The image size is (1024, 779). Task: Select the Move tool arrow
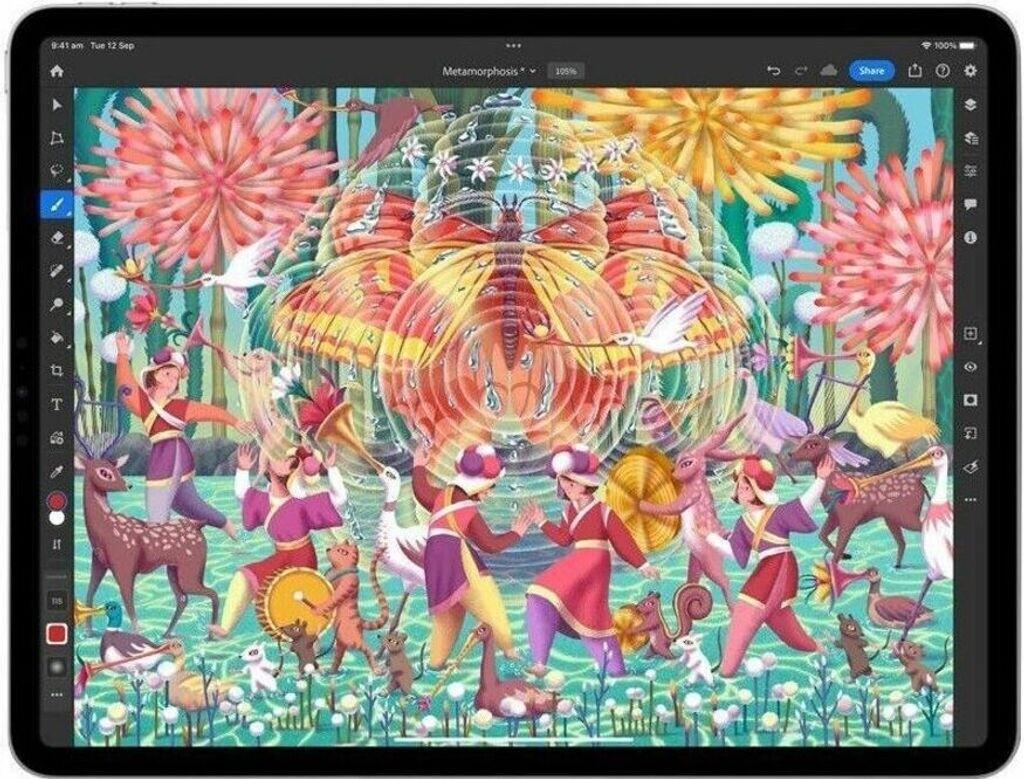click(x=57, y=105)
